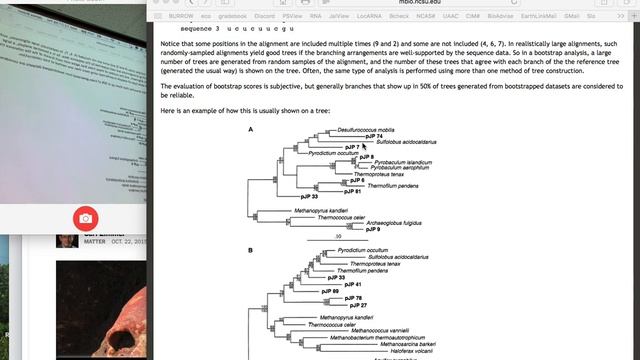Screen dimensions: 640x360
Task: Open the gradebook bookmark
Action: click(x=232, y=16)
